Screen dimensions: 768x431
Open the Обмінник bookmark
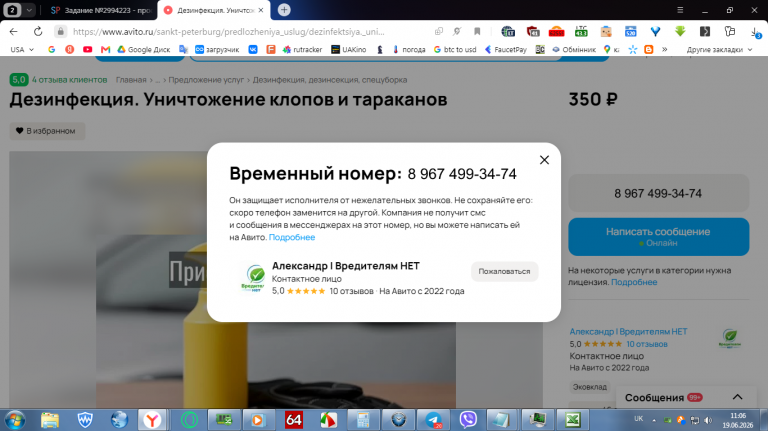[x=574, y=49]
